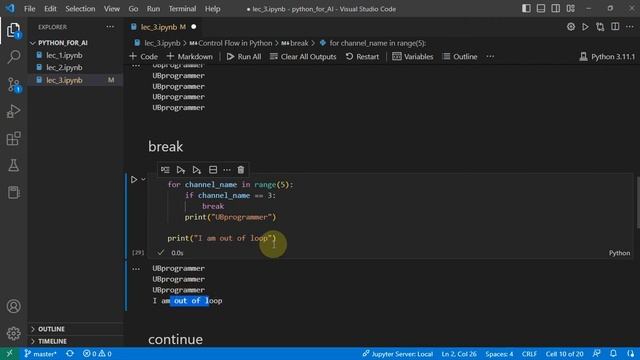640x360 pixels.
Task: Open the View menu
Action: (111, 9)
